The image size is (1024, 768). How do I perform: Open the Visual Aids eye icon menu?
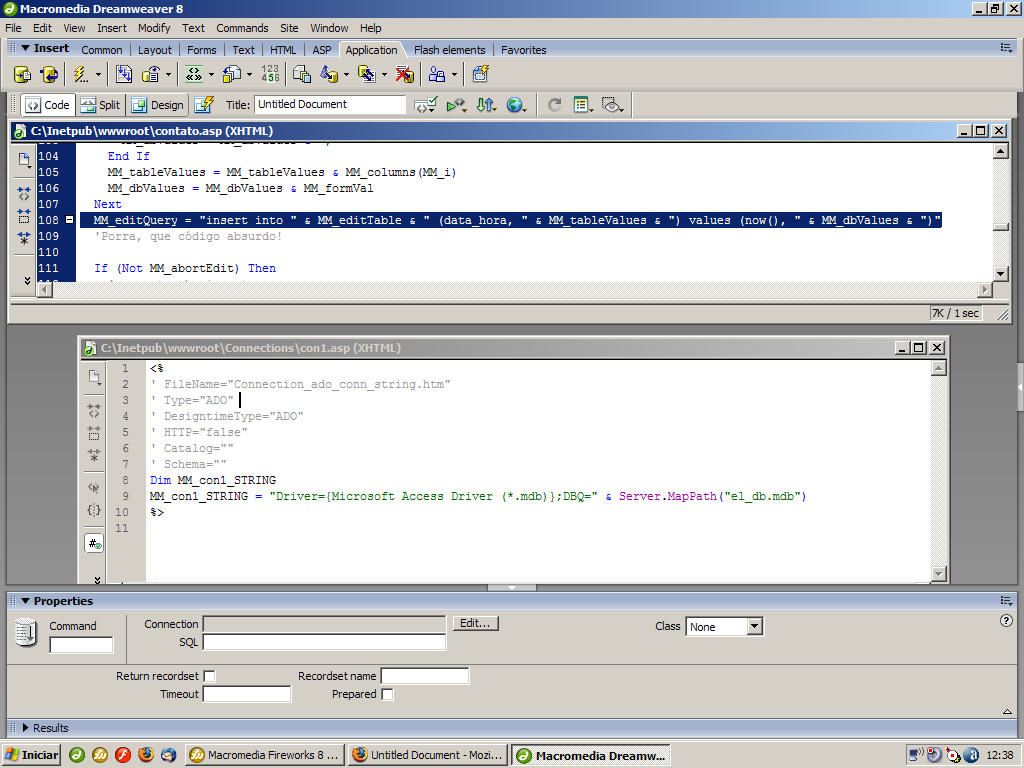click(x=612, y=104)
